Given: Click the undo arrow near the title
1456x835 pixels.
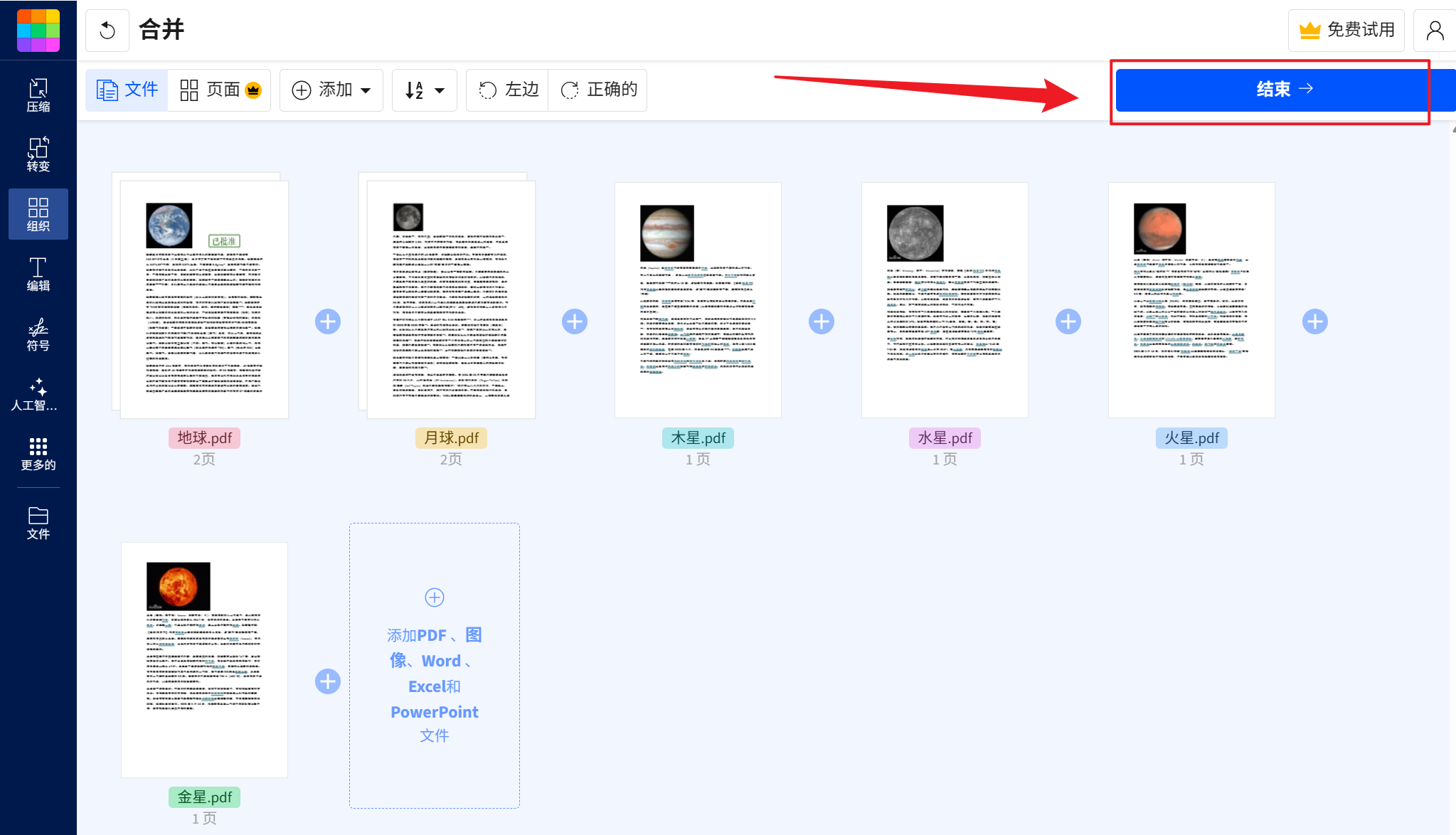Looking at the screenshot, I should 107,30.
